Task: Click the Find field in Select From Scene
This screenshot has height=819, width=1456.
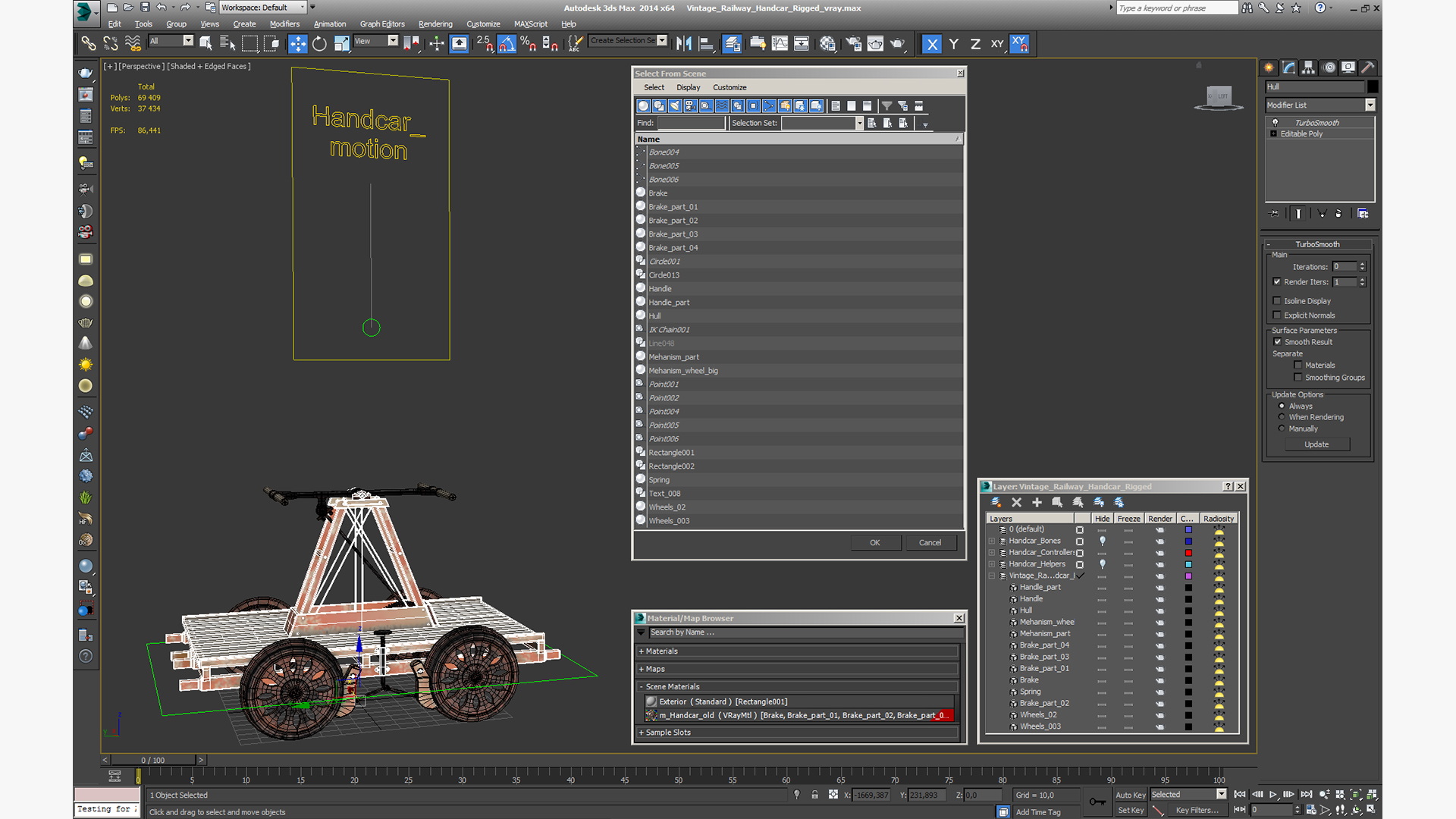Action: (692, 123)
